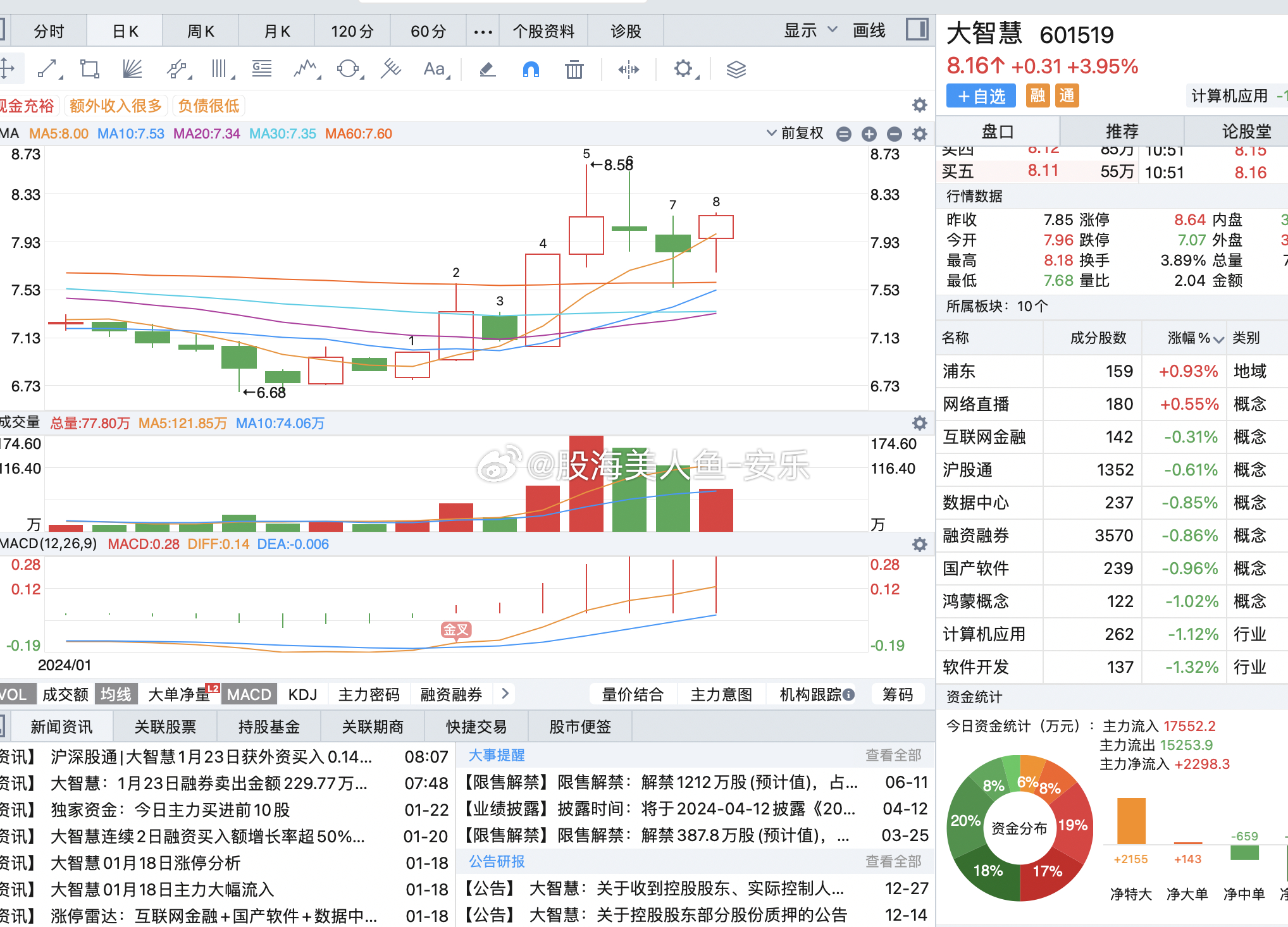
Task: Select the 主力意图 analysis button
Action: click(x=721, y=694)
